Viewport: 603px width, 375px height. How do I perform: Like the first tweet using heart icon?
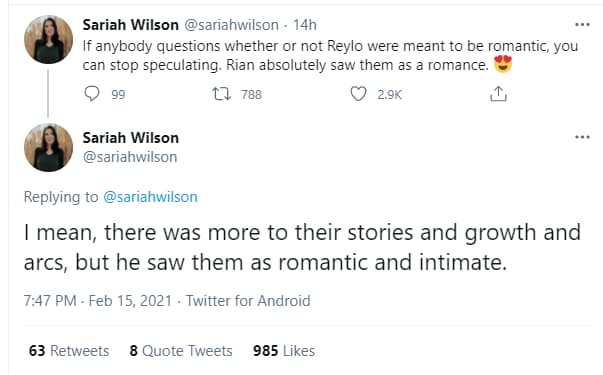coord(358,93)
